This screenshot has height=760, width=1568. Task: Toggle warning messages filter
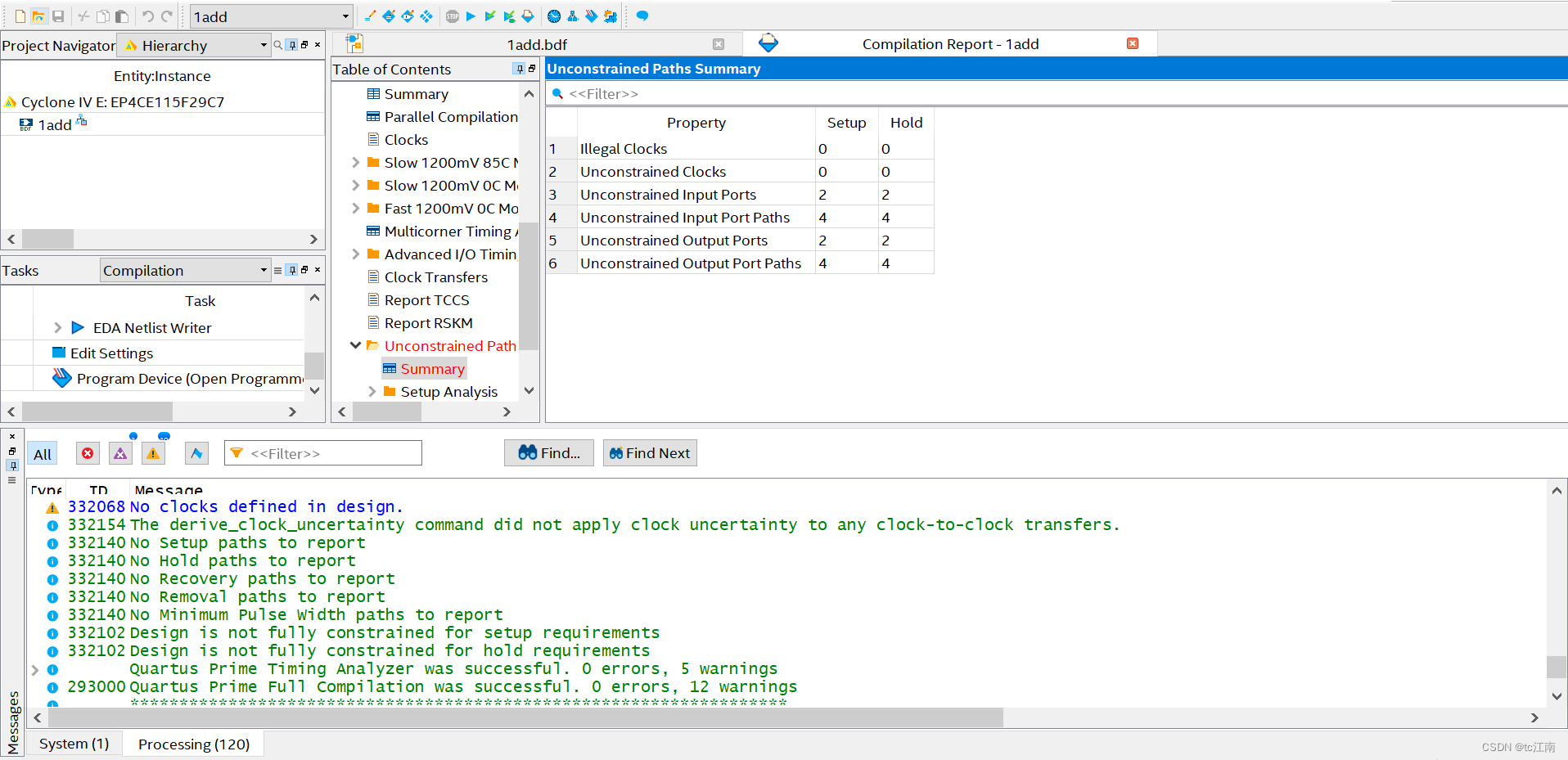click(x=153, y=453)
